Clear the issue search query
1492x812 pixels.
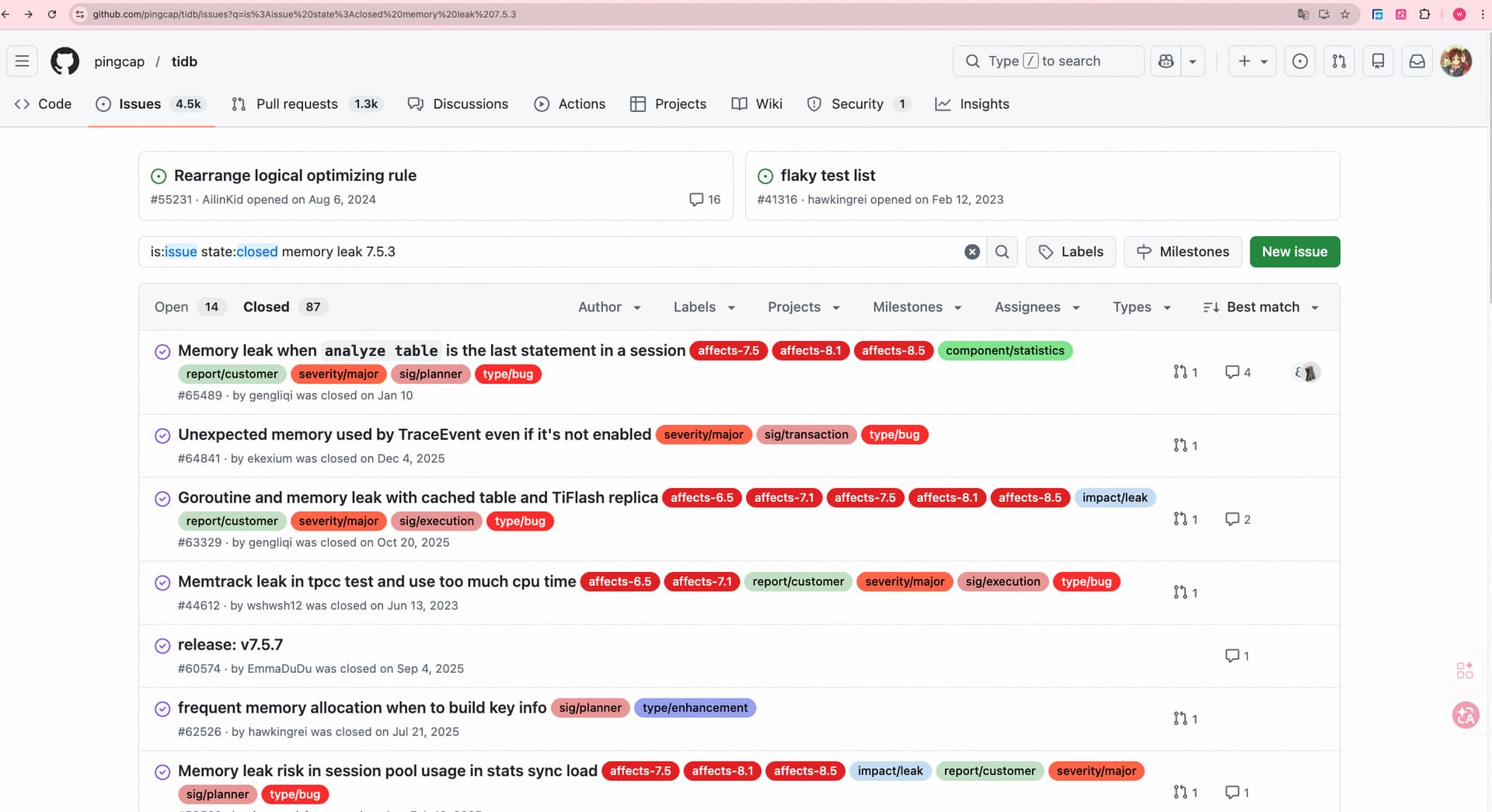point(972,252)
